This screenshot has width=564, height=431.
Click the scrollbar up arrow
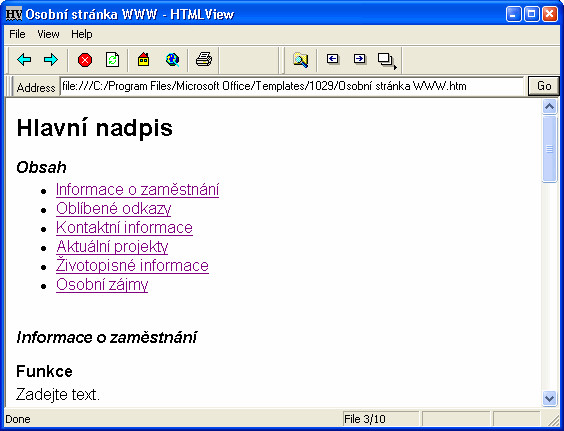pos(549,106)
